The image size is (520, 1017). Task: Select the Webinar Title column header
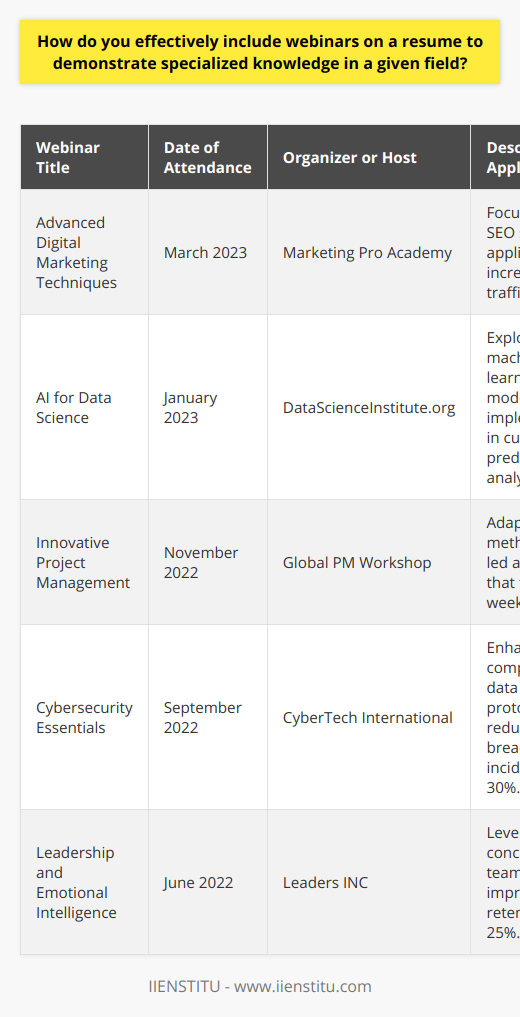click(84, 157)
